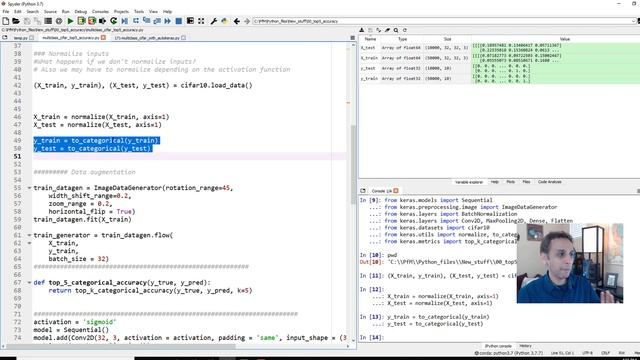Collapse the train_datagen block at line 55
Screen dimensions: 640x360
29,188
